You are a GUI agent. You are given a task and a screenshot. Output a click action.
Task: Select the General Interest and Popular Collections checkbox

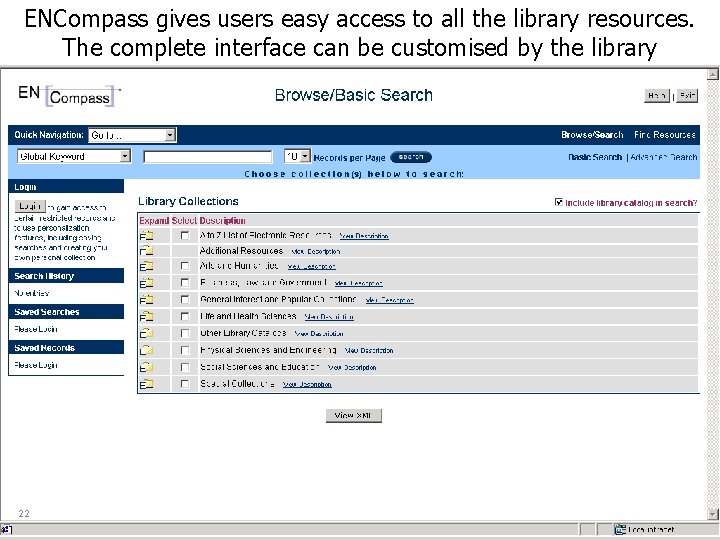pyautogui.click(x=185, y=299)
